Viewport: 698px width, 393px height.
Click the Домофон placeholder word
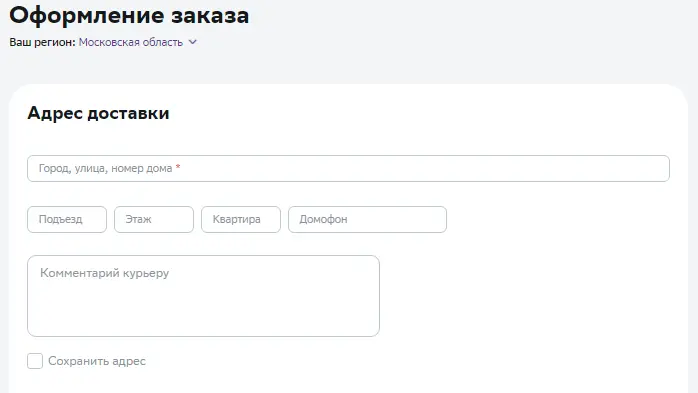click(x=323, y=219)
